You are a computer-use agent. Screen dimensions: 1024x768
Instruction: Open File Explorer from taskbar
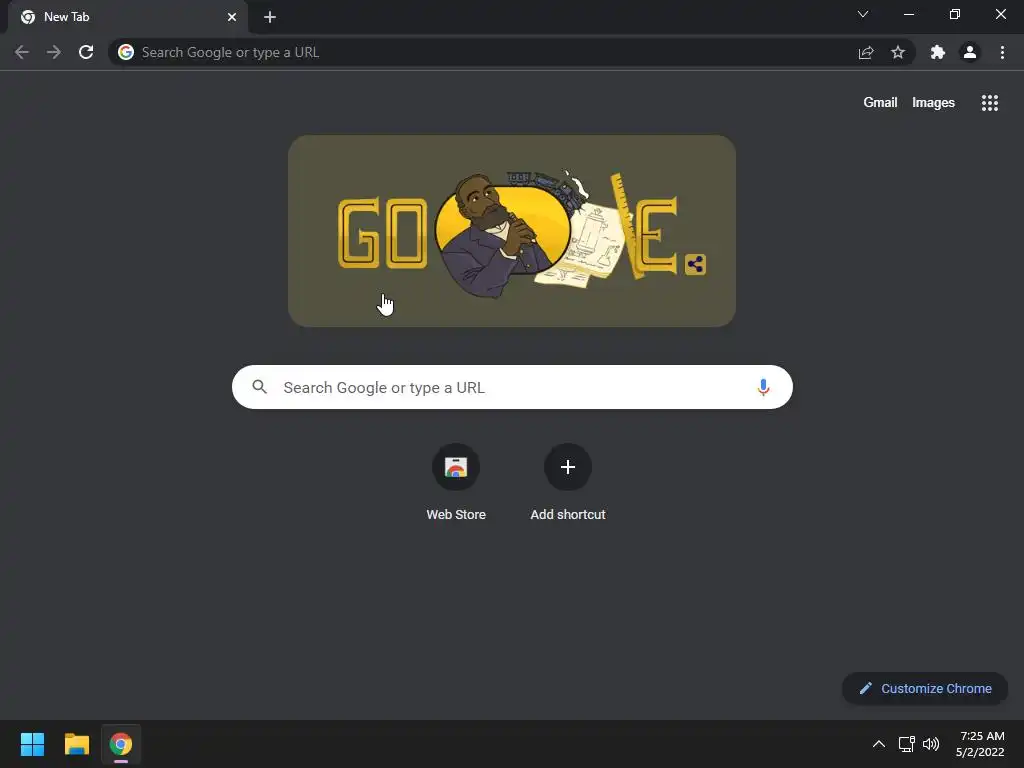pos(76,744)
